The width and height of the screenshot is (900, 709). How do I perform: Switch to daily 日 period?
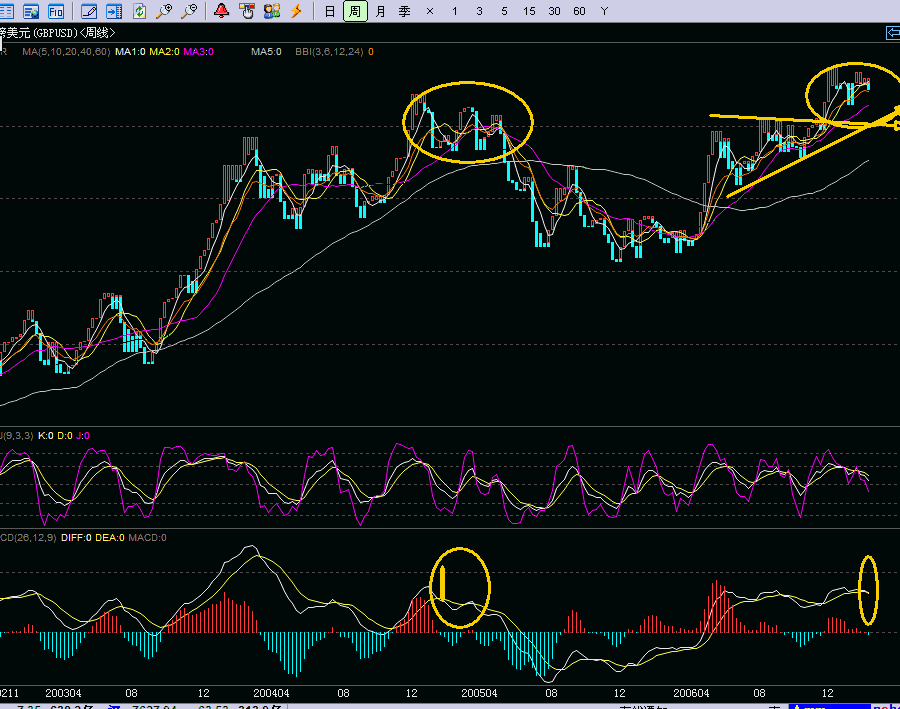[329, 11]
